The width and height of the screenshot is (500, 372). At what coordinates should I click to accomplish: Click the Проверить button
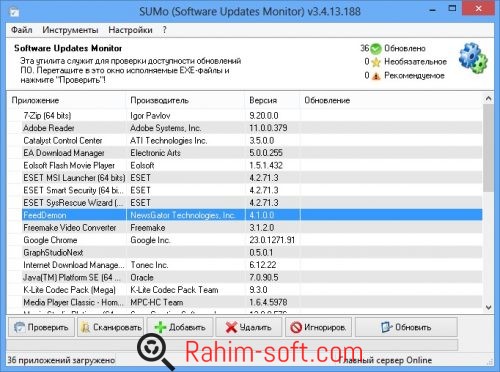coord(41,327)
